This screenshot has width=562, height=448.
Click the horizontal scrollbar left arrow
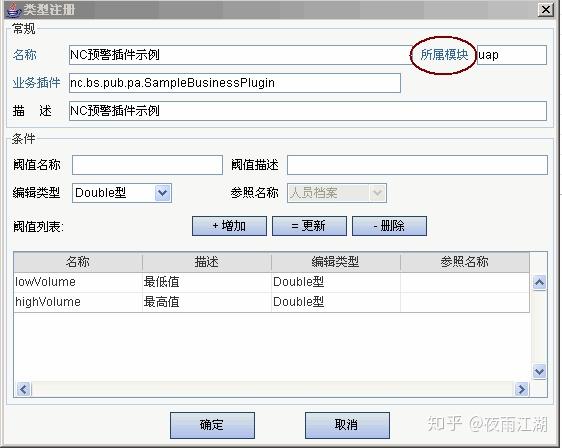tap(24, 389)
